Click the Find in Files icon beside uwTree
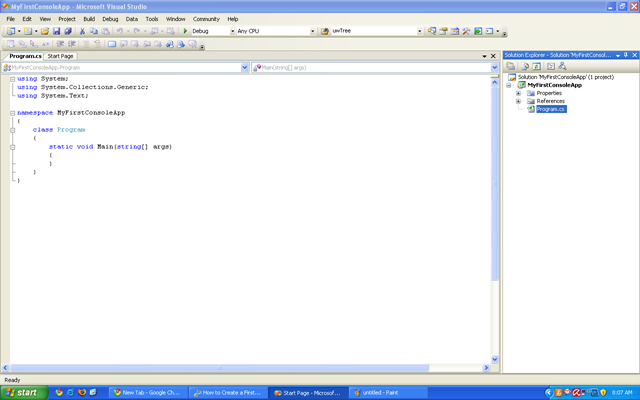The height and width of the screenshot is (400, 640). tap(325, 31)
